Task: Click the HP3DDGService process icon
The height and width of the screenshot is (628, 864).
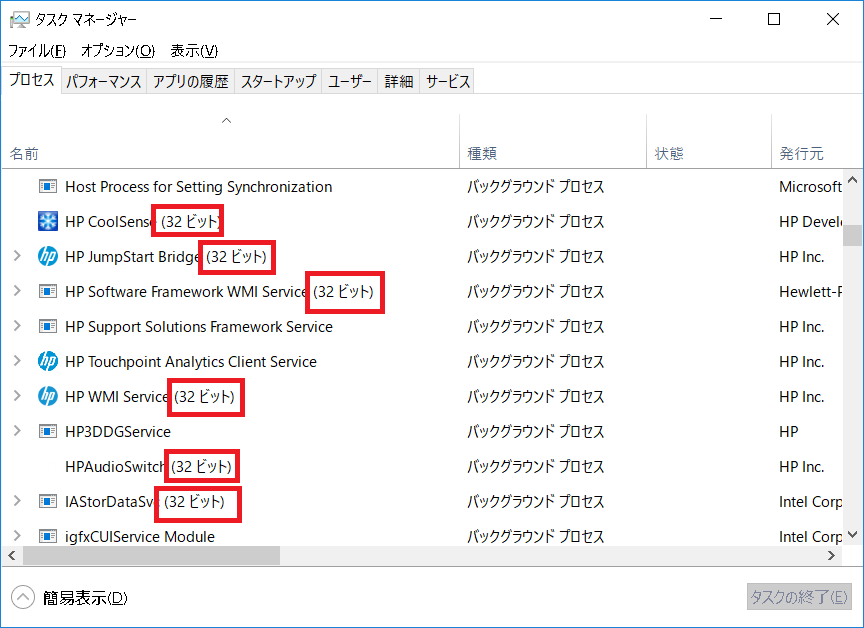Action: pos(48,431)
